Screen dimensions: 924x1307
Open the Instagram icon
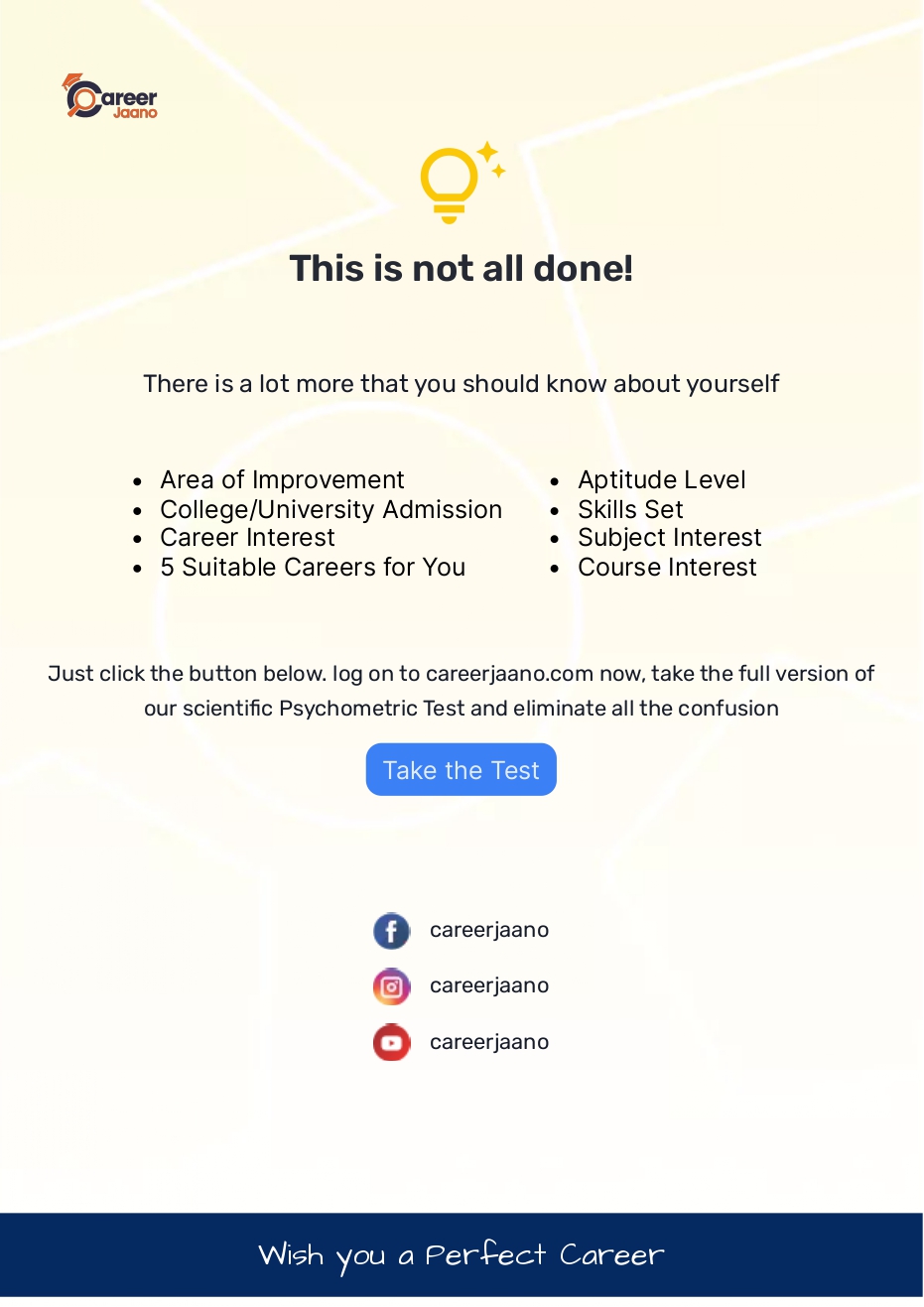[x=392, y=986]
